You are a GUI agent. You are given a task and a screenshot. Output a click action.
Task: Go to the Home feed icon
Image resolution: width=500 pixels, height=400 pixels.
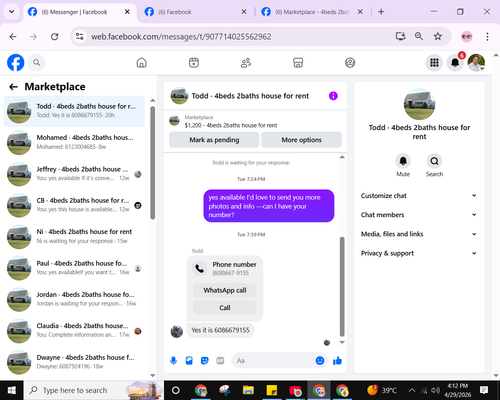click(x=142, y=63)
